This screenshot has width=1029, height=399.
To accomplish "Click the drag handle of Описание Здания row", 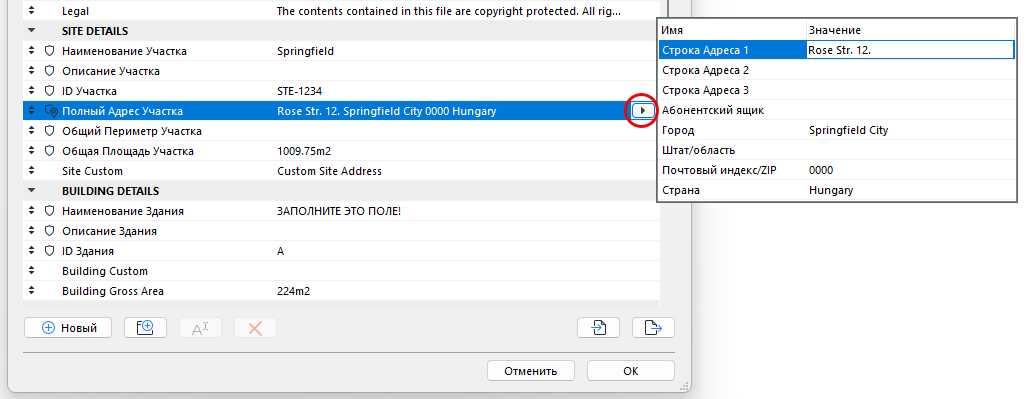I will coord(31,231).
